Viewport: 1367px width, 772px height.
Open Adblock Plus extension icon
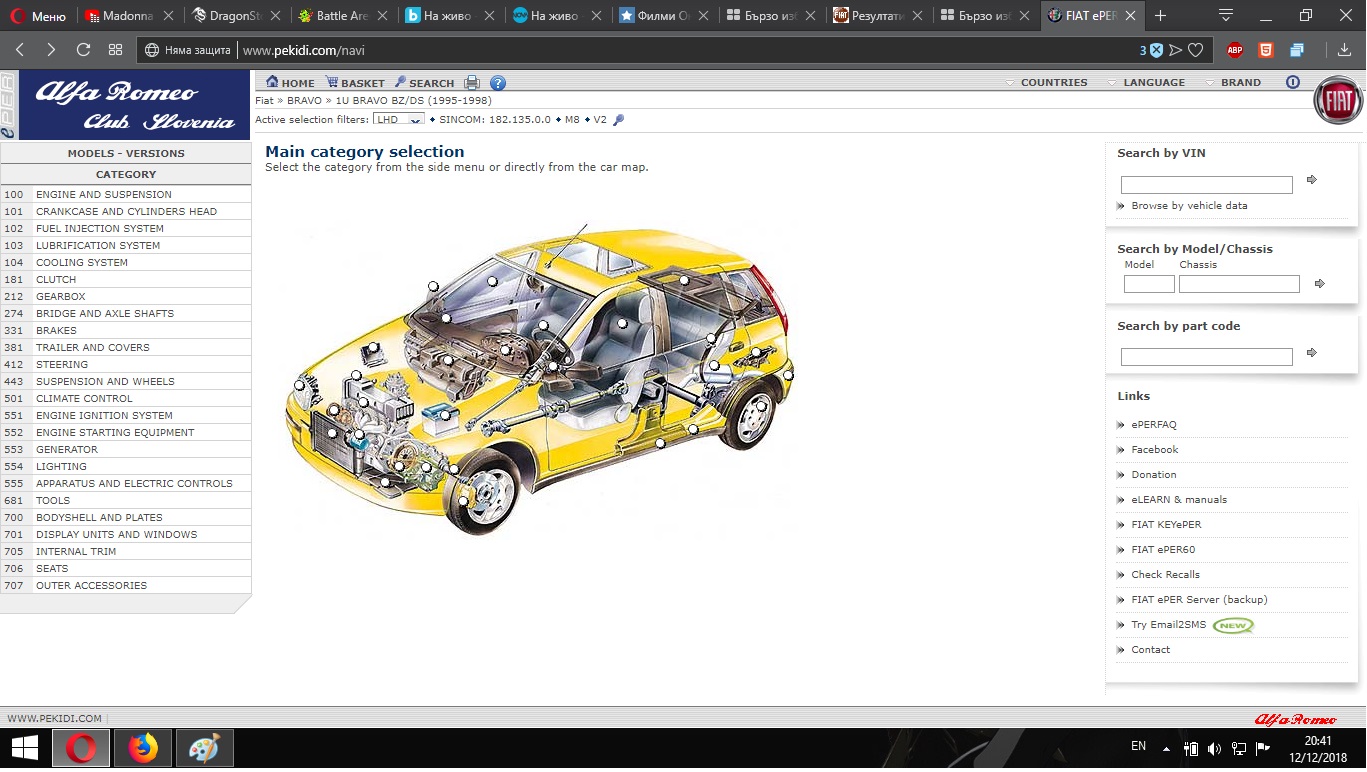[x=1235, y=50]
